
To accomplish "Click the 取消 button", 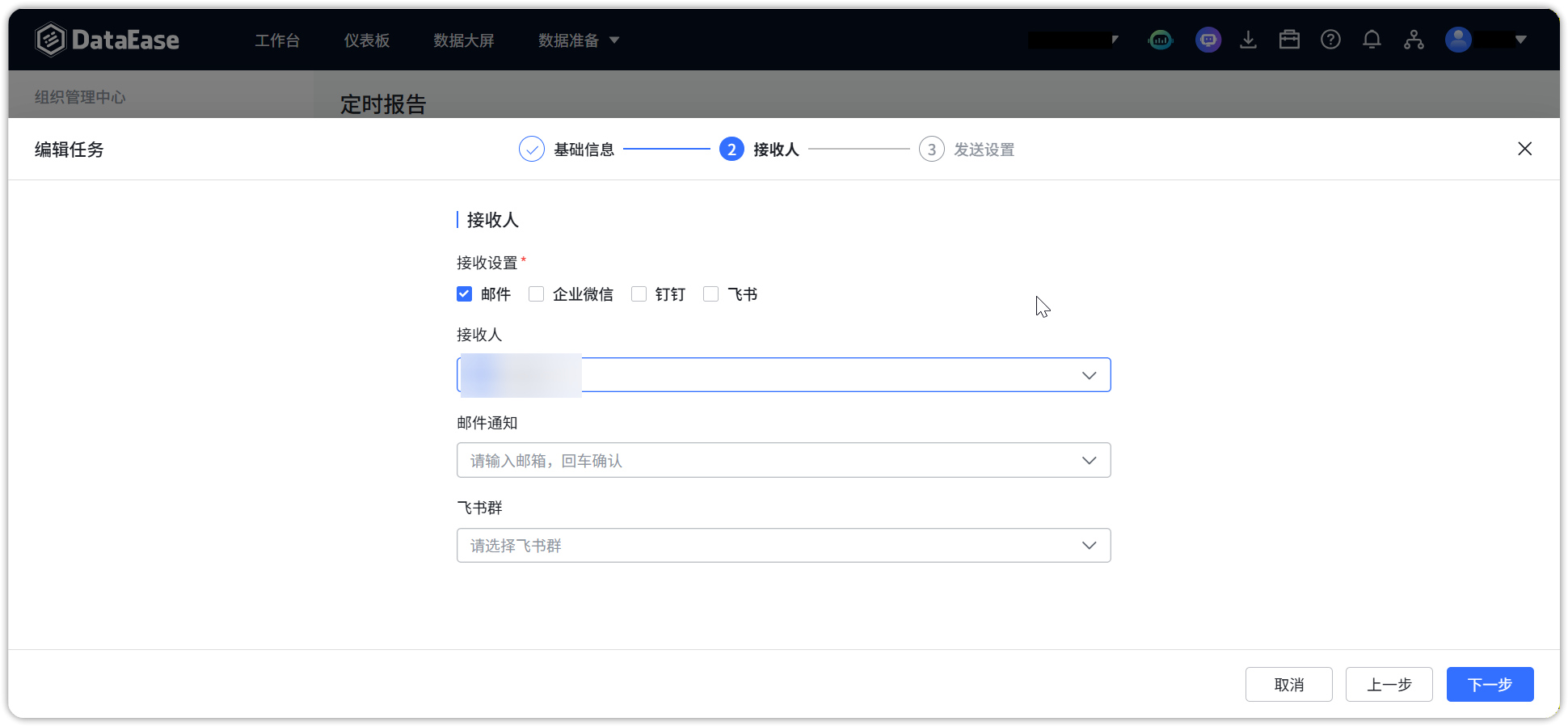I will tap(1289, 685).
